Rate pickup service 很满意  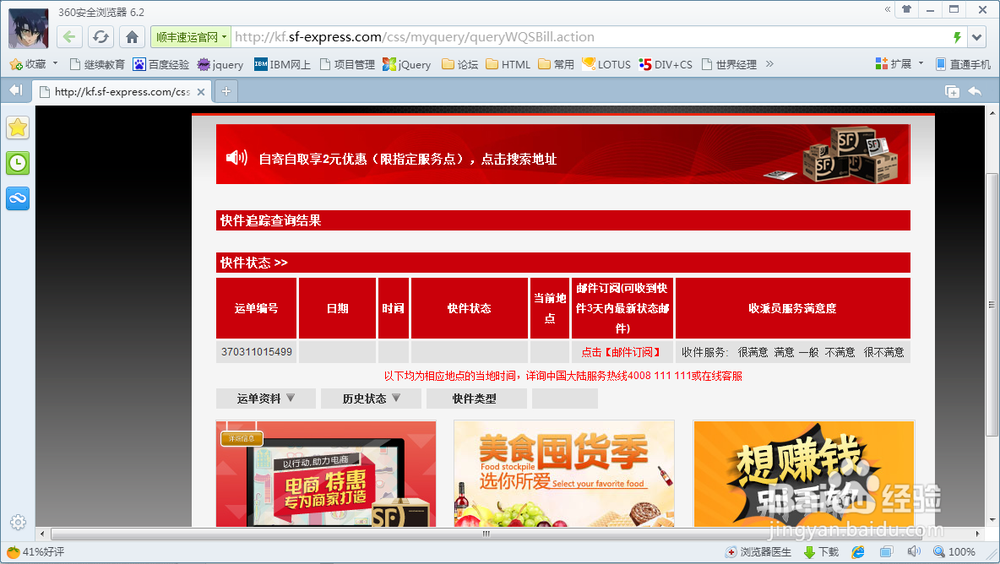(753, 352)
